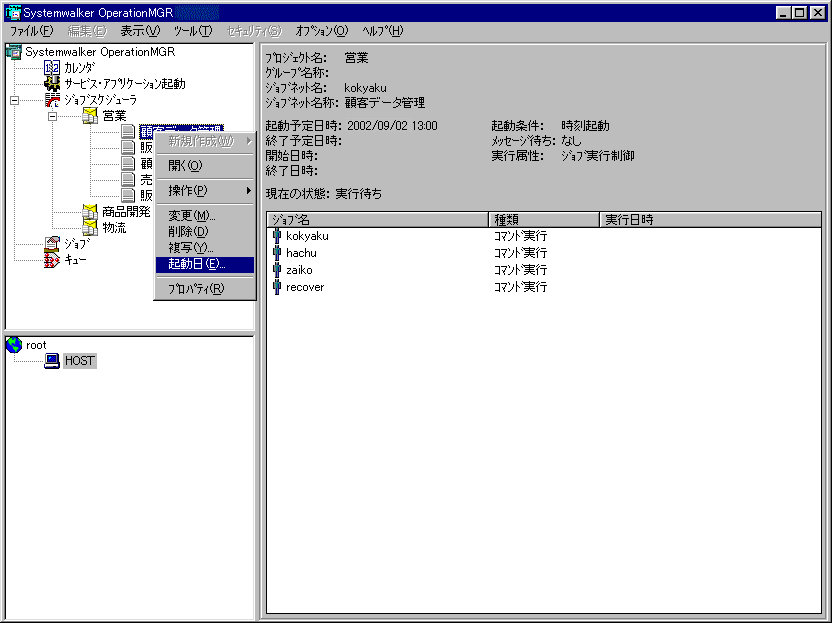Select the キュー tree label

coord(75,259)
